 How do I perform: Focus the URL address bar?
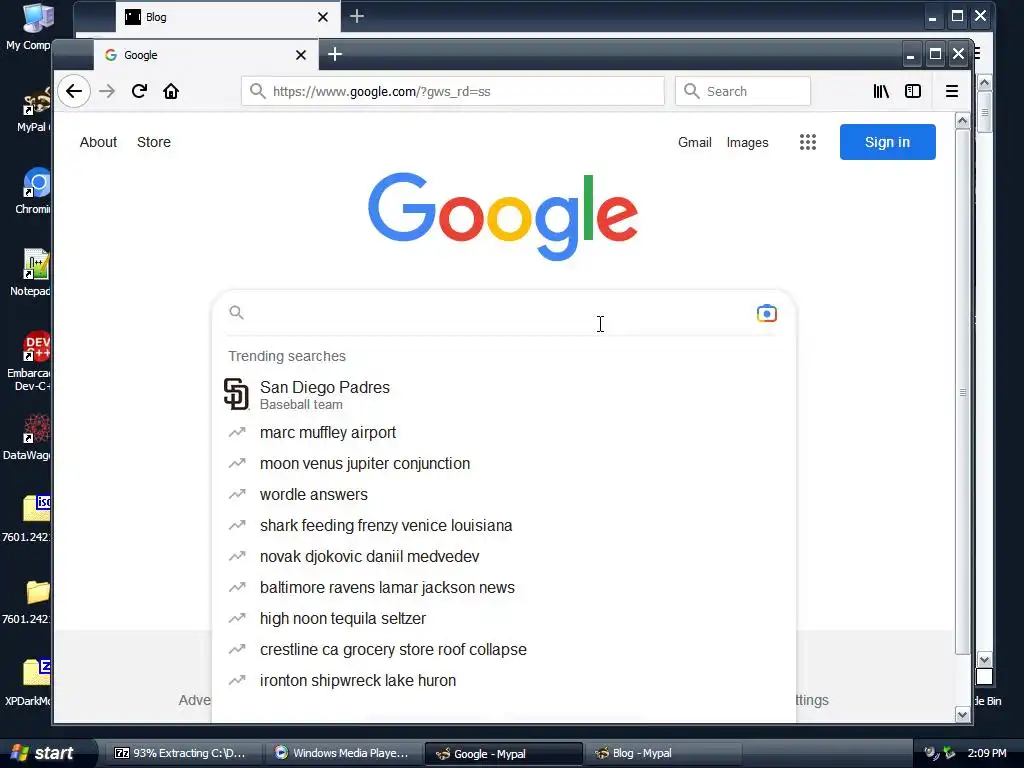click(453, 91)
